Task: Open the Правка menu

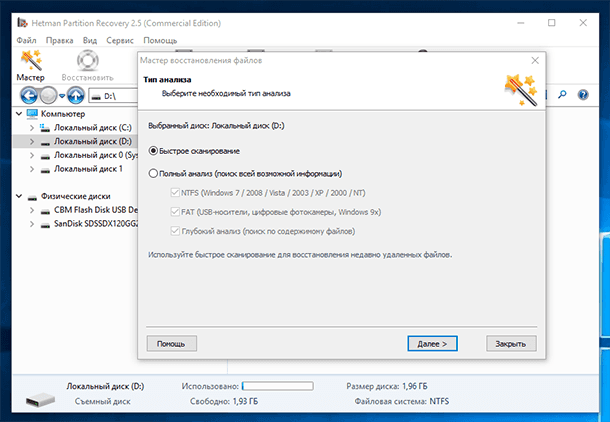Action: 60,40
